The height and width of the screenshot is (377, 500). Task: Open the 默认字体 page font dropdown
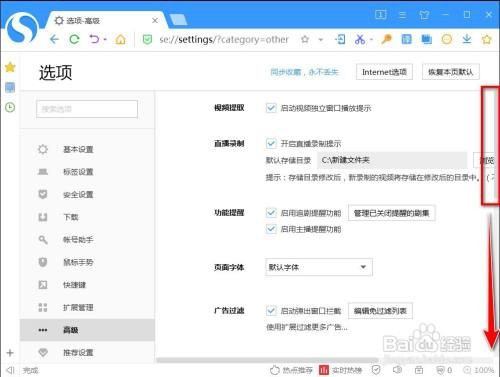coord(319,267)
